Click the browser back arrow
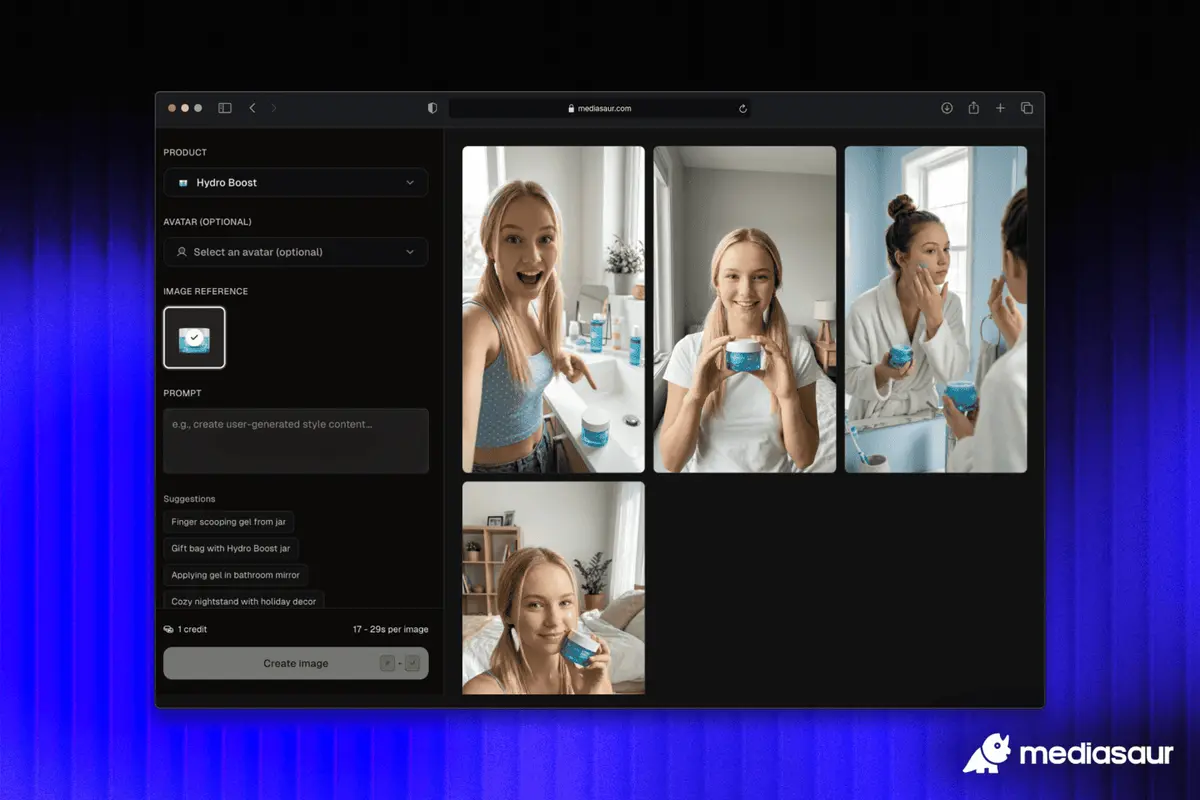Viewport: 1200px width, 800px height. click(252, 108)
